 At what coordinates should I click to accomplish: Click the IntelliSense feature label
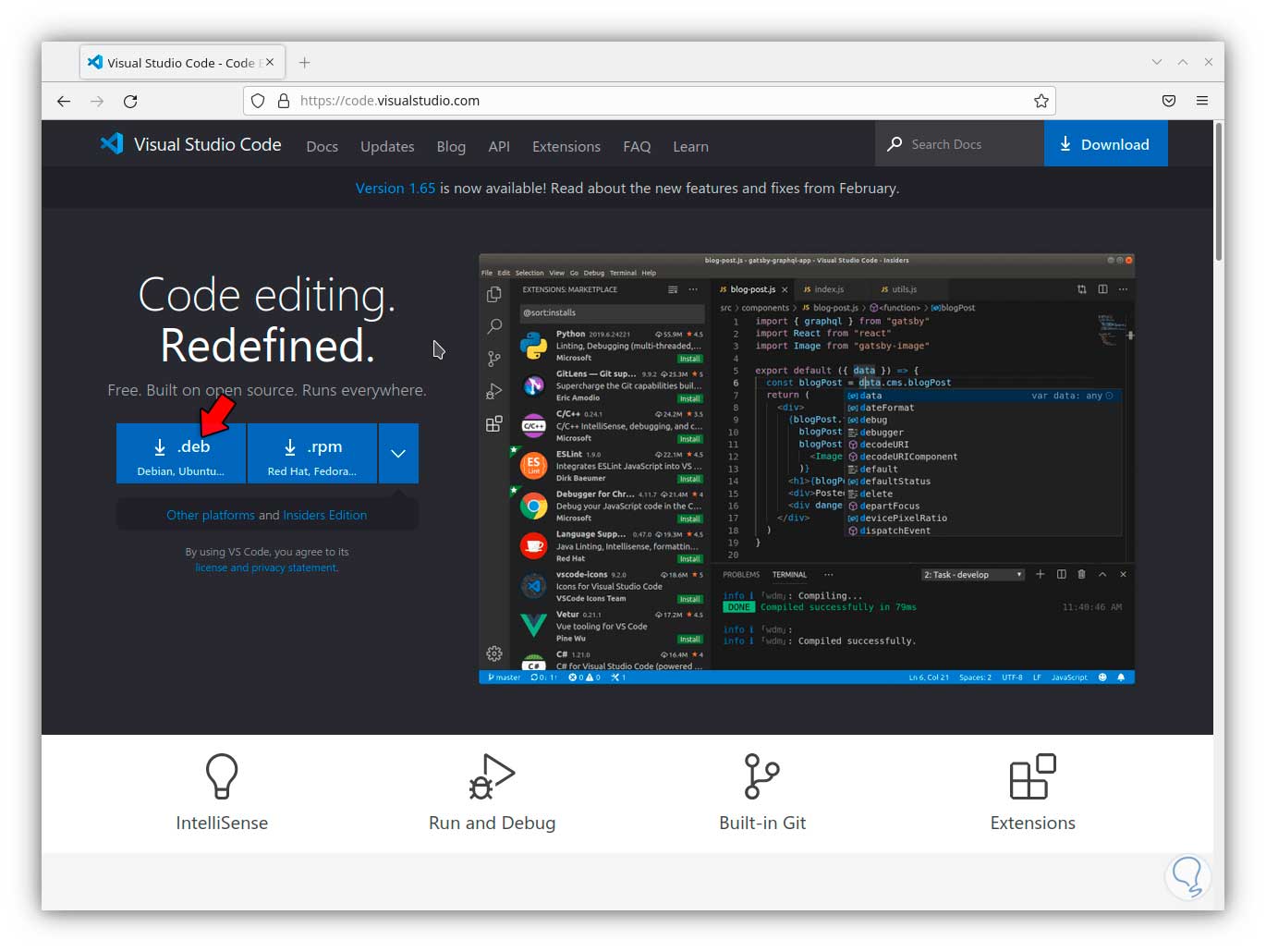coord(222,823)
